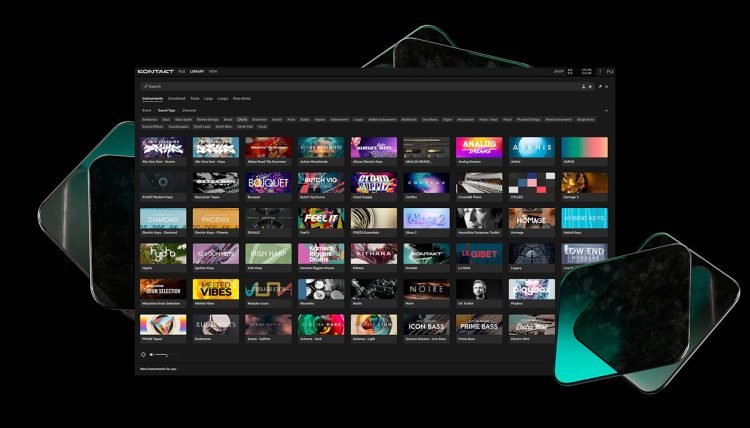Click the alert icon in top right header
This screenshot has width=750, height=428.
click(599, 72)
